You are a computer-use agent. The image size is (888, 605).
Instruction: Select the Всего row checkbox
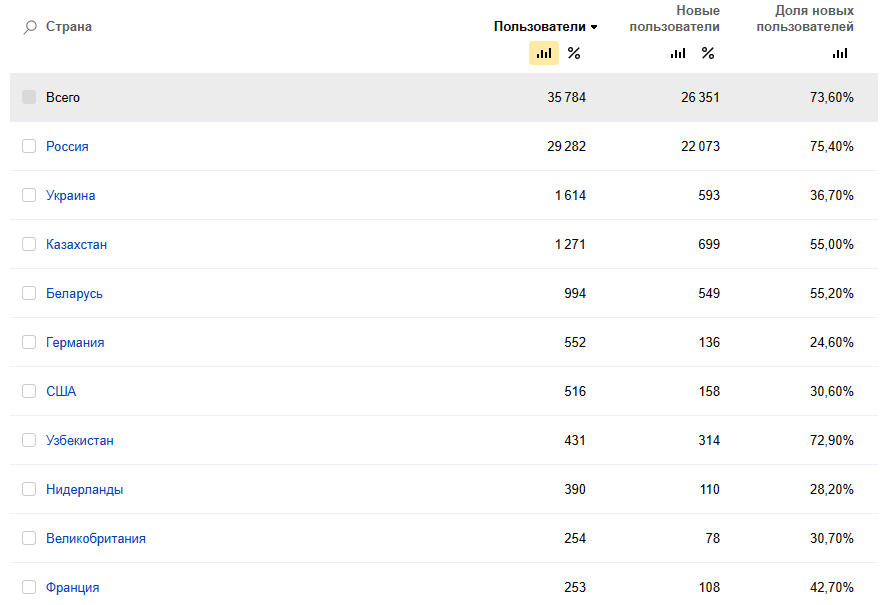point(29,97)
